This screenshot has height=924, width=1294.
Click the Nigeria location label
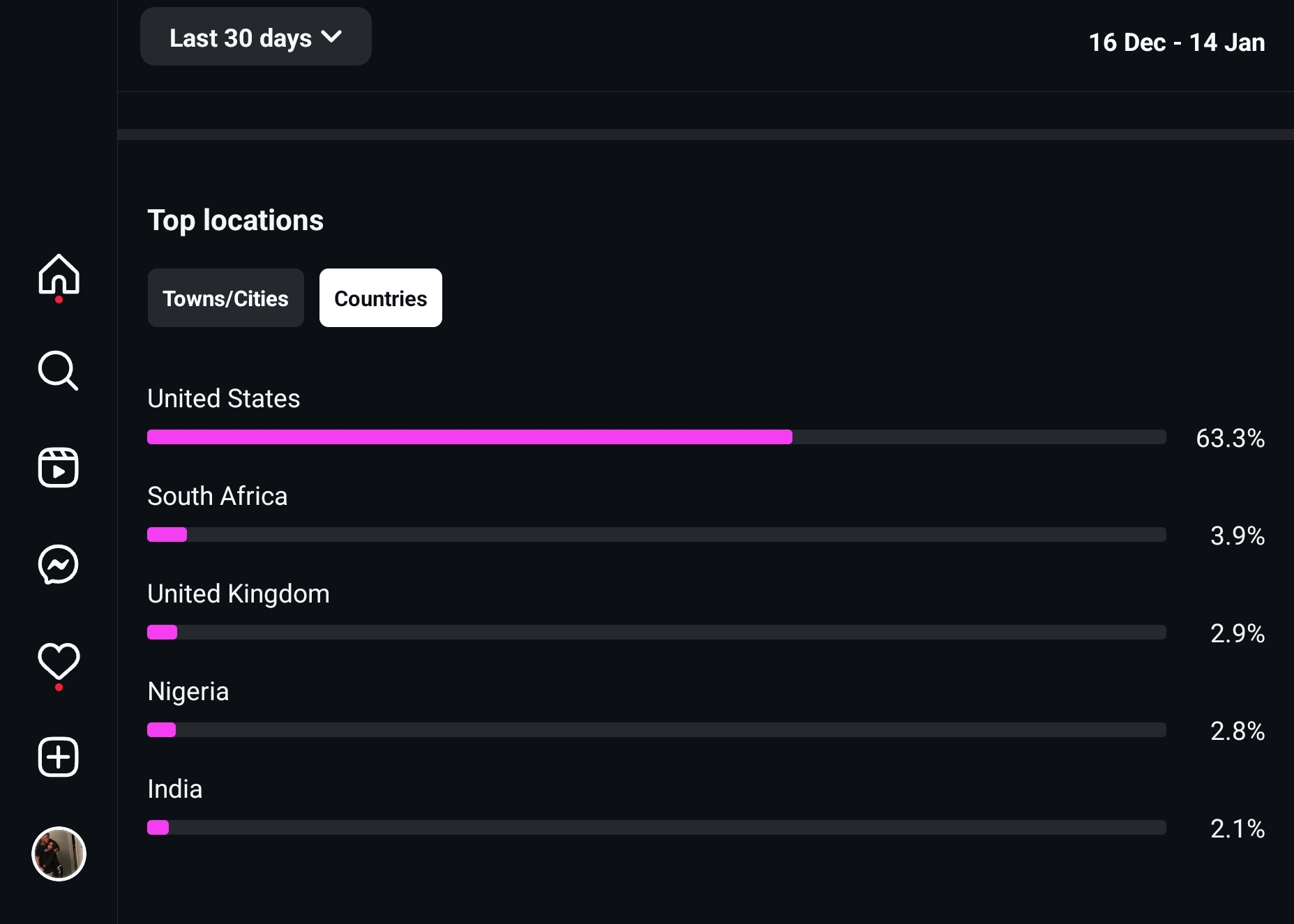click(188, 691)
